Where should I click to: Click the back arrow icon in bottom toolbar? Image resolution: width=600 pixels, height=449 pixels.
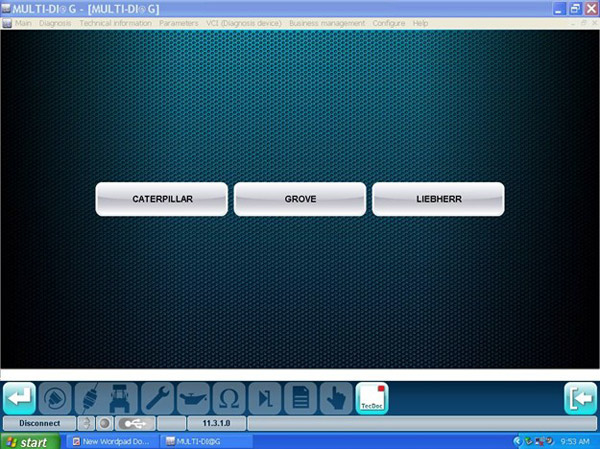20,397
